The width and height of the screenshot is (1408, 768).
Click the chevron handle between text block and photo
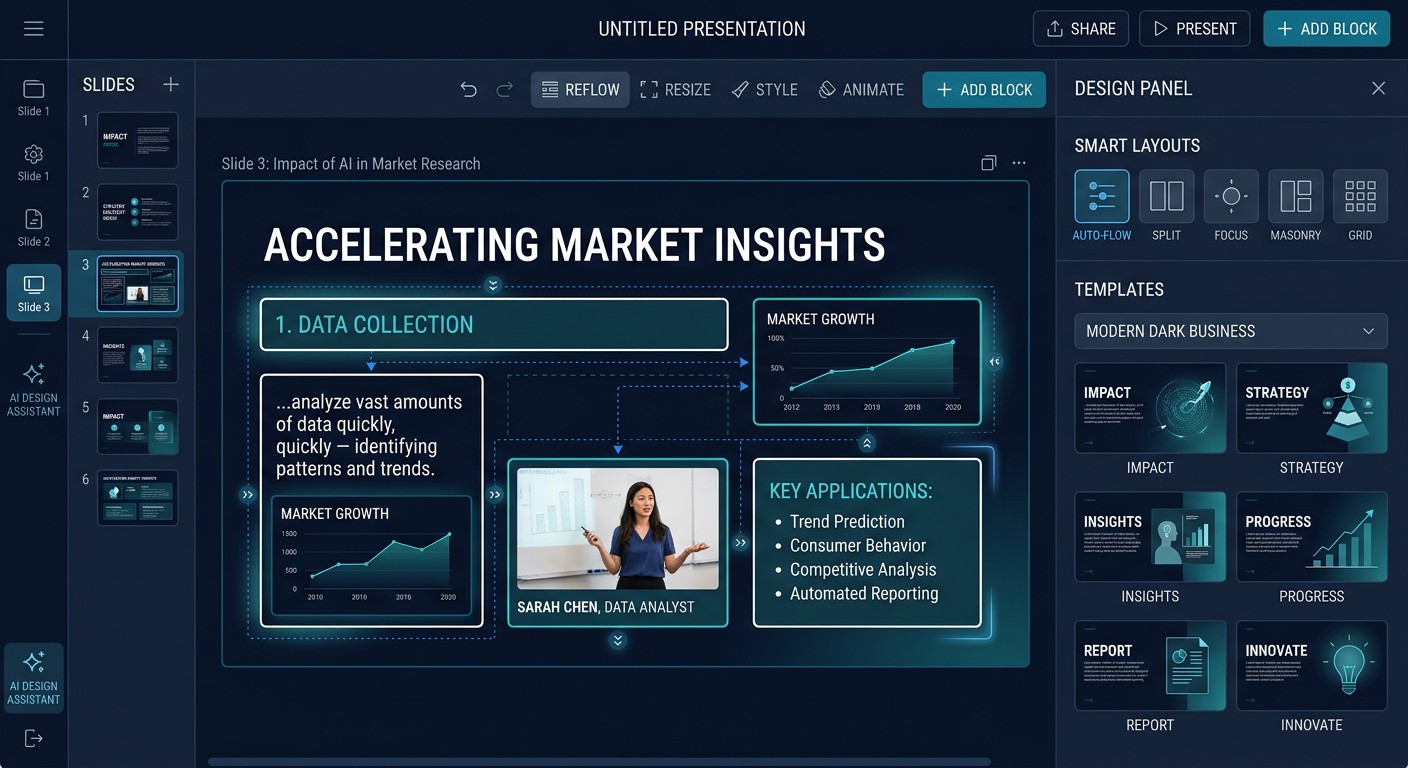495,494
